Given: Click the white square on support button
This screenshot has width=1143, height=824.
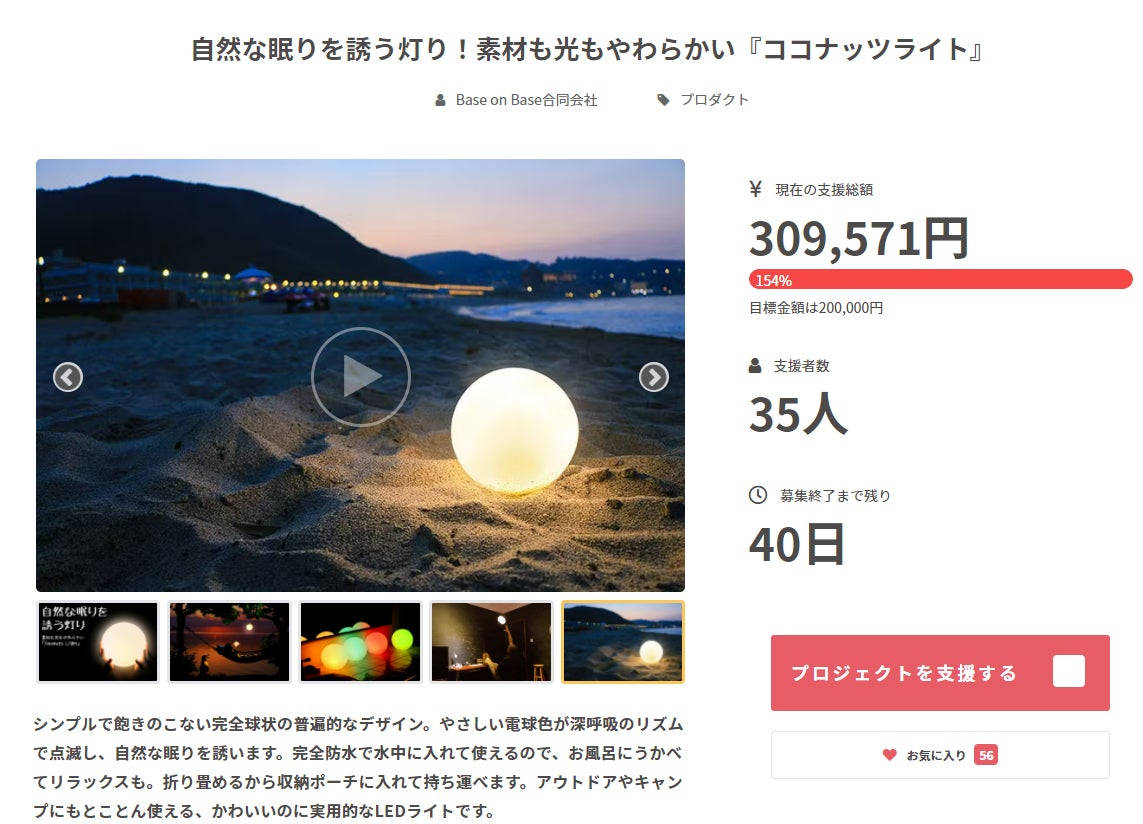Looking at the screenshot, I should pos(1069,671).
